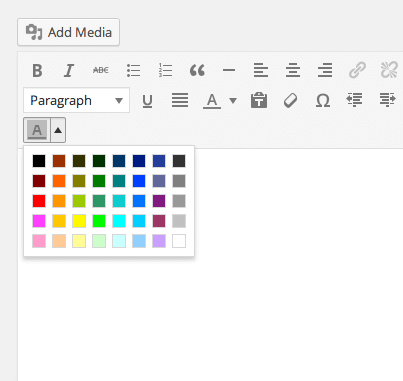Align text right
Viewport: 403px width, 381px height.
(x=325, y=70)
